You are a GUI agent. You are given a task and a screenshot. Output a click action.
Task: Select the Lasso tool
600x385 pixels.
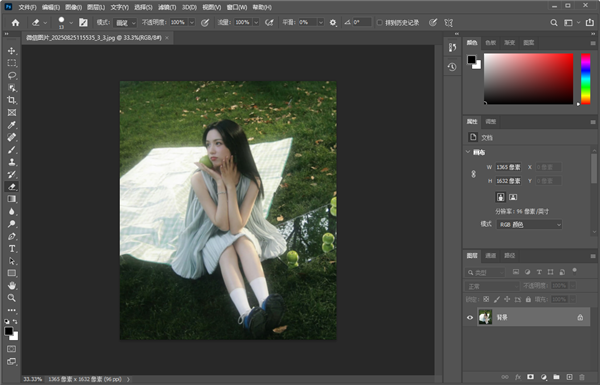click(12, 75)
